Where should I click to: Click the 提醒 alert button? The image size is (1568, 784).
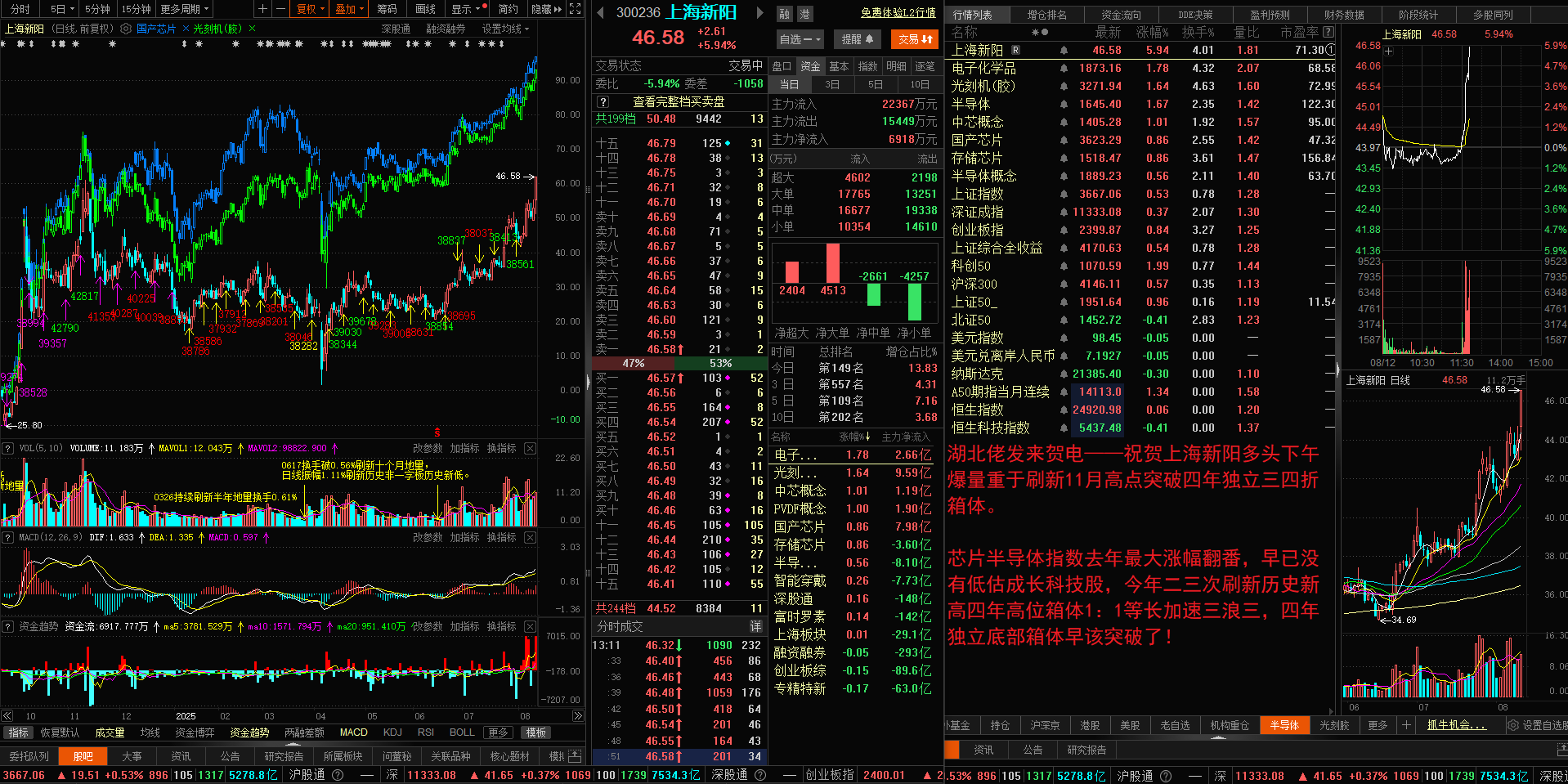tap(858, 38)
